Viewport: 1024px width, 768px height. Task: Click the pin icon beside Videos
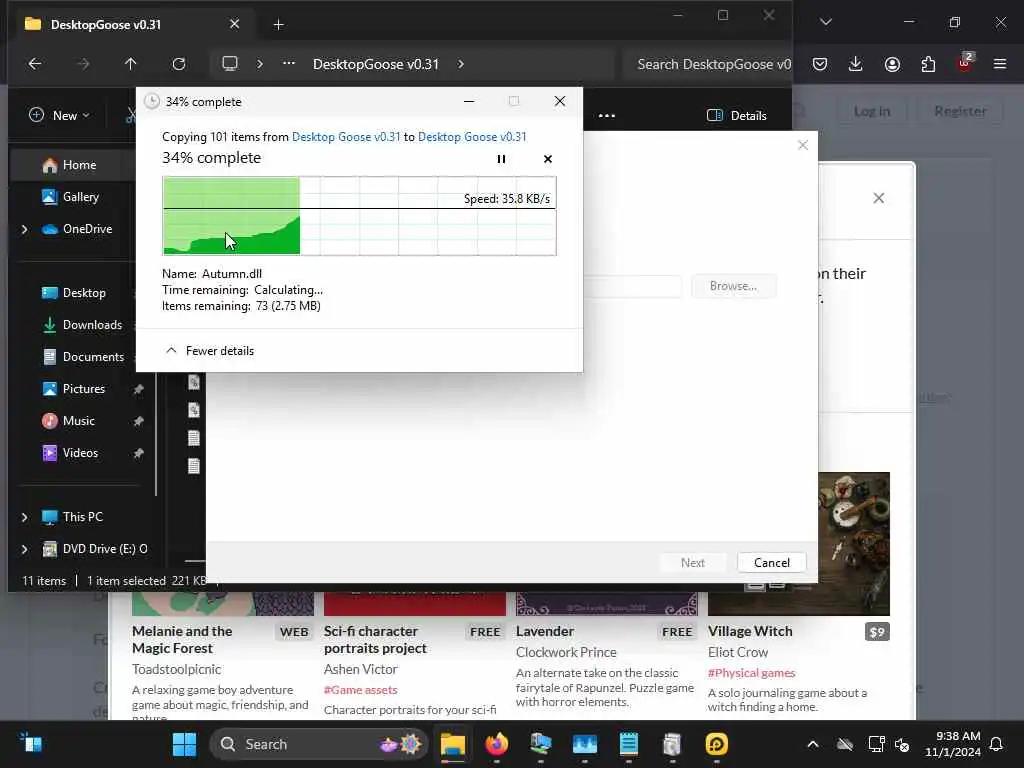point(138,453)
